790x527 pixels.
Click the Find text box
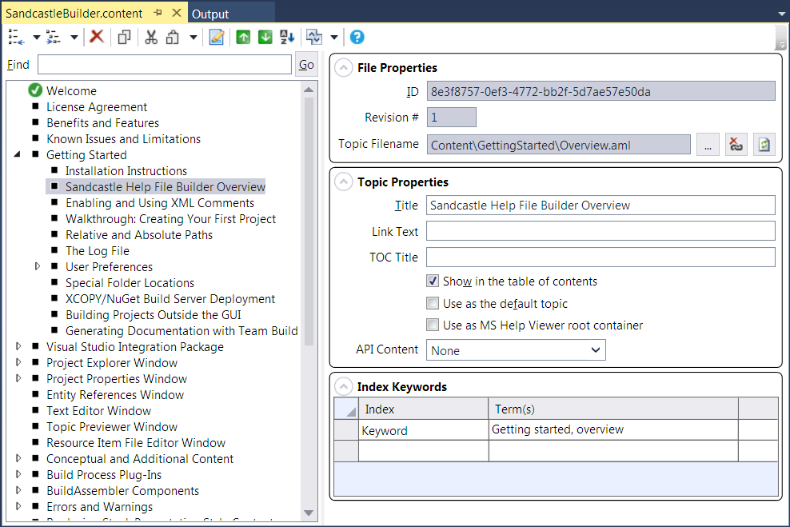pos(164,64)
